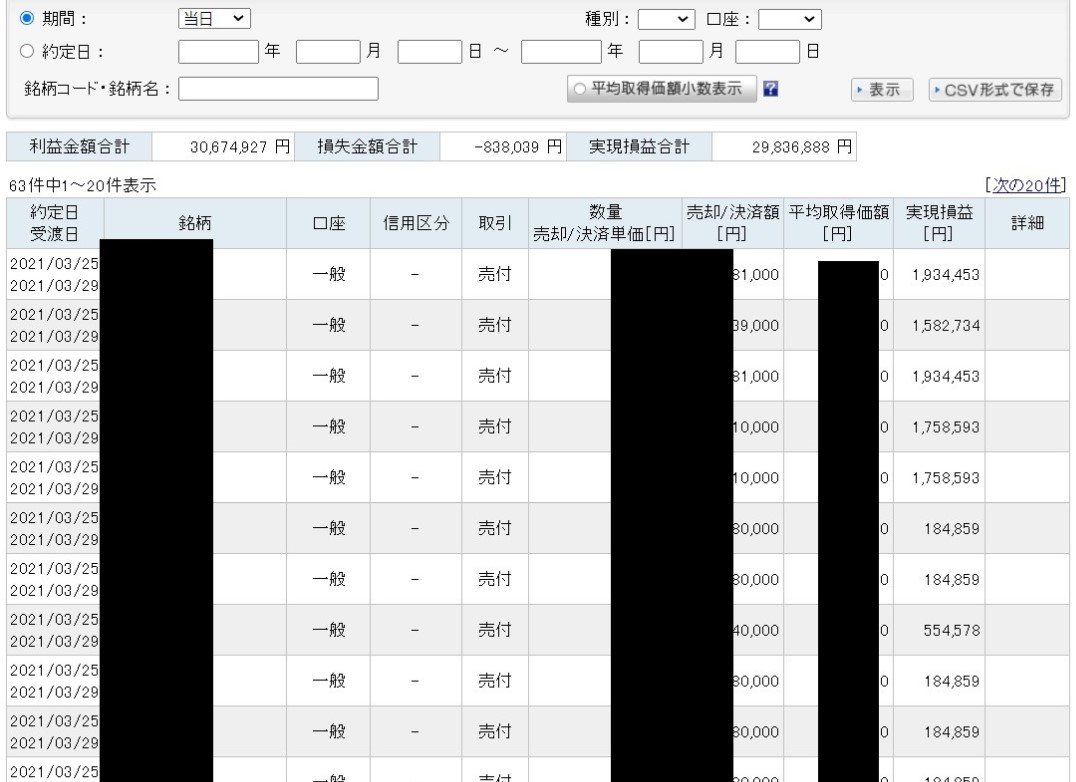Click the 実現損益[円] column header

click(939, 223)
